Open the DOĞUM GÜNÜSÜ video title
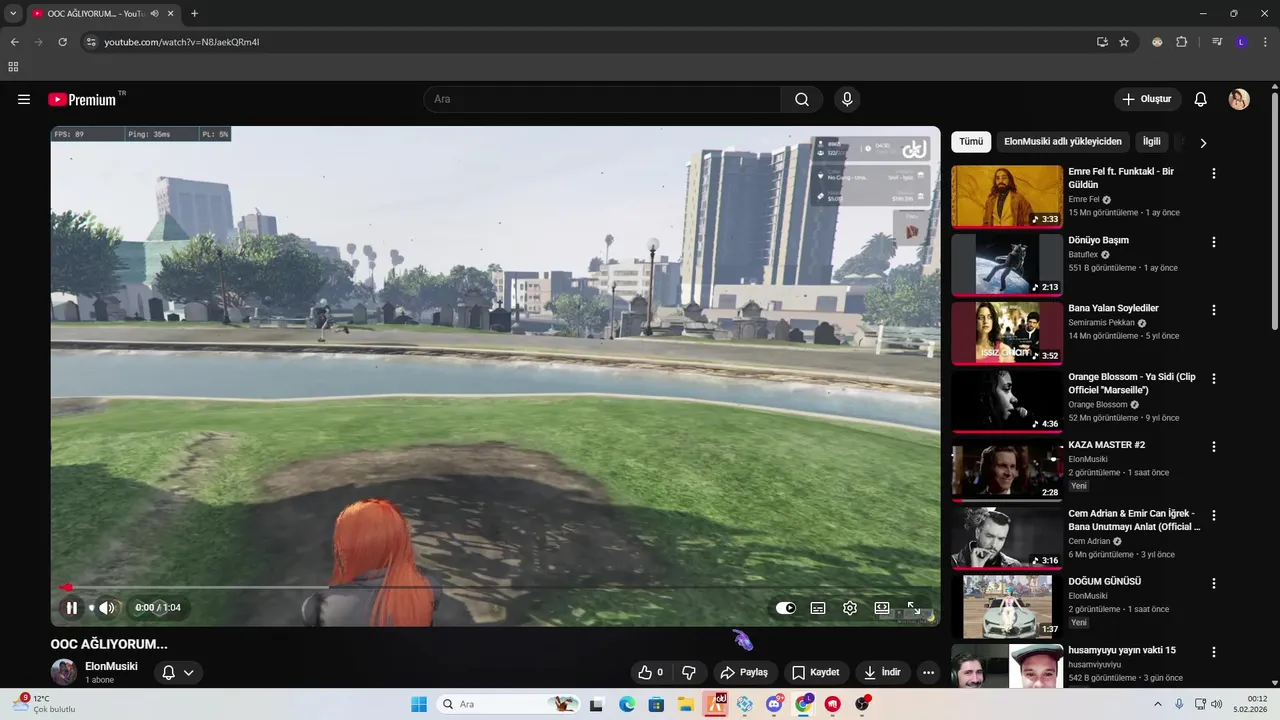 (1105, 581)
